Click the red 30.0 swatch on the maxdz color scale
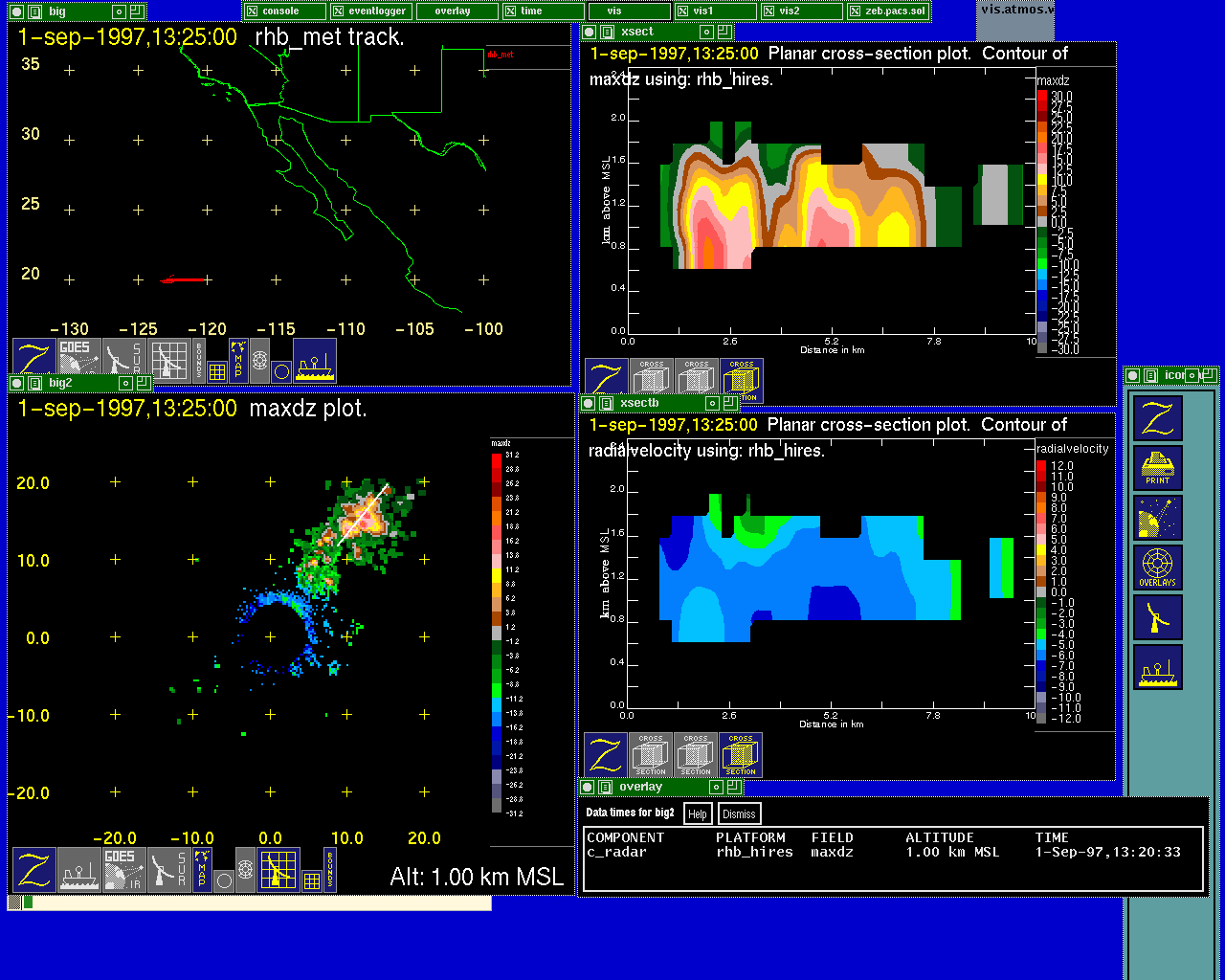Screen dimensions: 1225x980 [x=1042, y=97]
